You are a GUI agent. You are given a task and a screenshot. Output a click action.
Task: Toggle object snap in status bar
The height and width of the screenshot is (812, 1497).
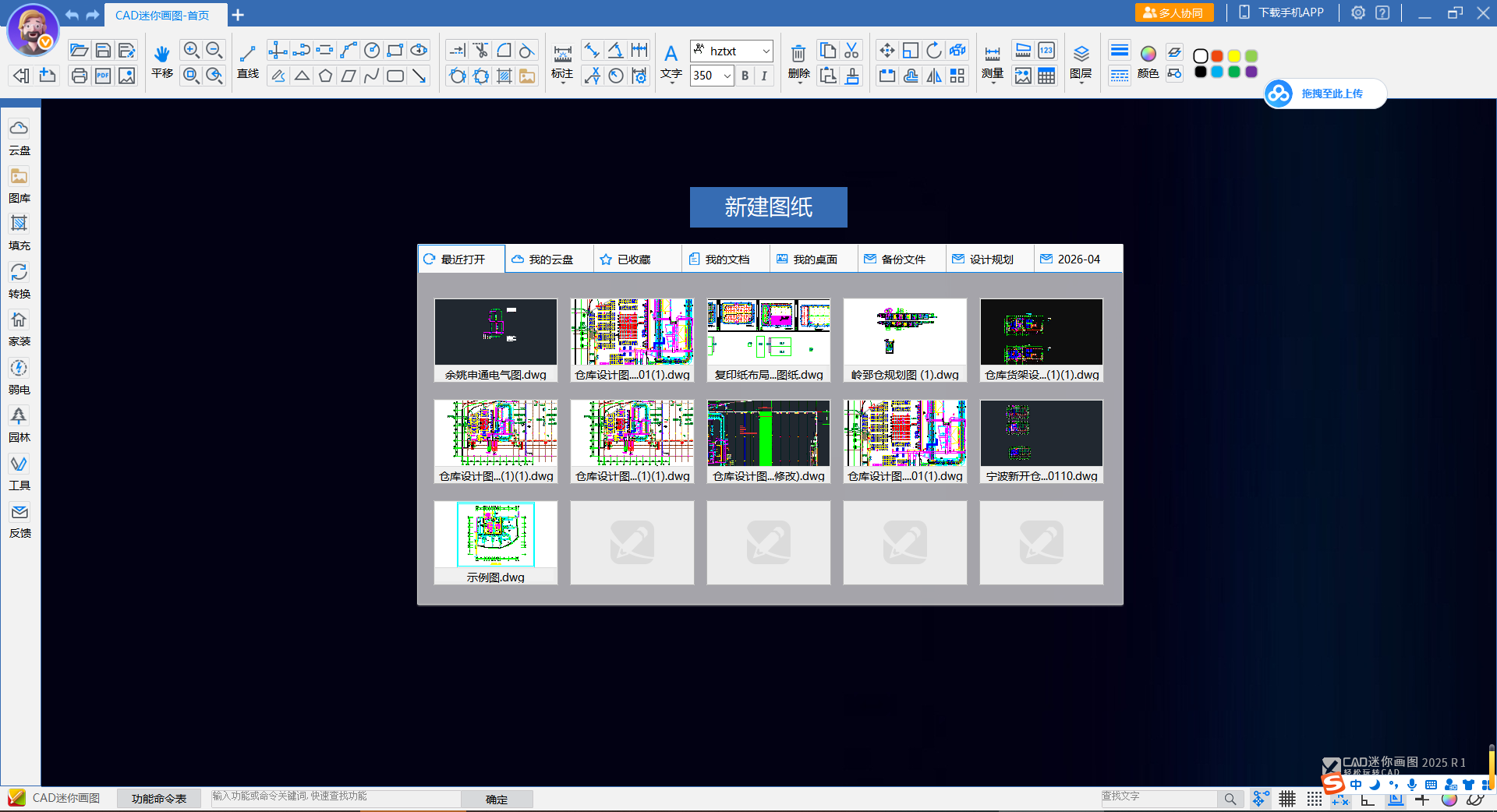(x=1340, y=800)
